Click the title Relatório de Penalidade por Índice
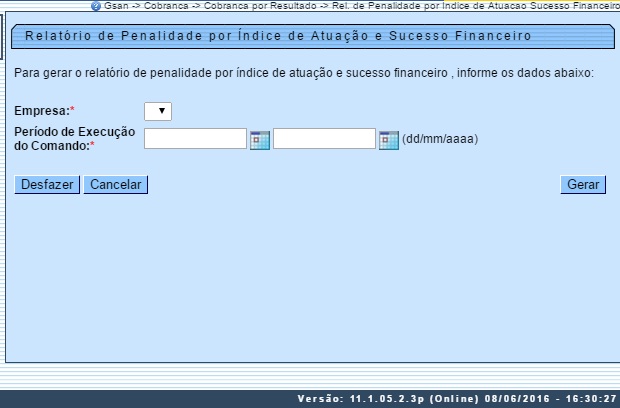This screenshot has width=620, height=408. (x=278, y=36)
